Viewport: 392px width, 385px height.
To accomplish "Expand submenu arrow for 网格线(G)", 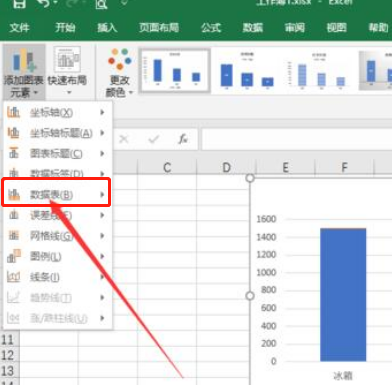I will [x=102, y=236].
